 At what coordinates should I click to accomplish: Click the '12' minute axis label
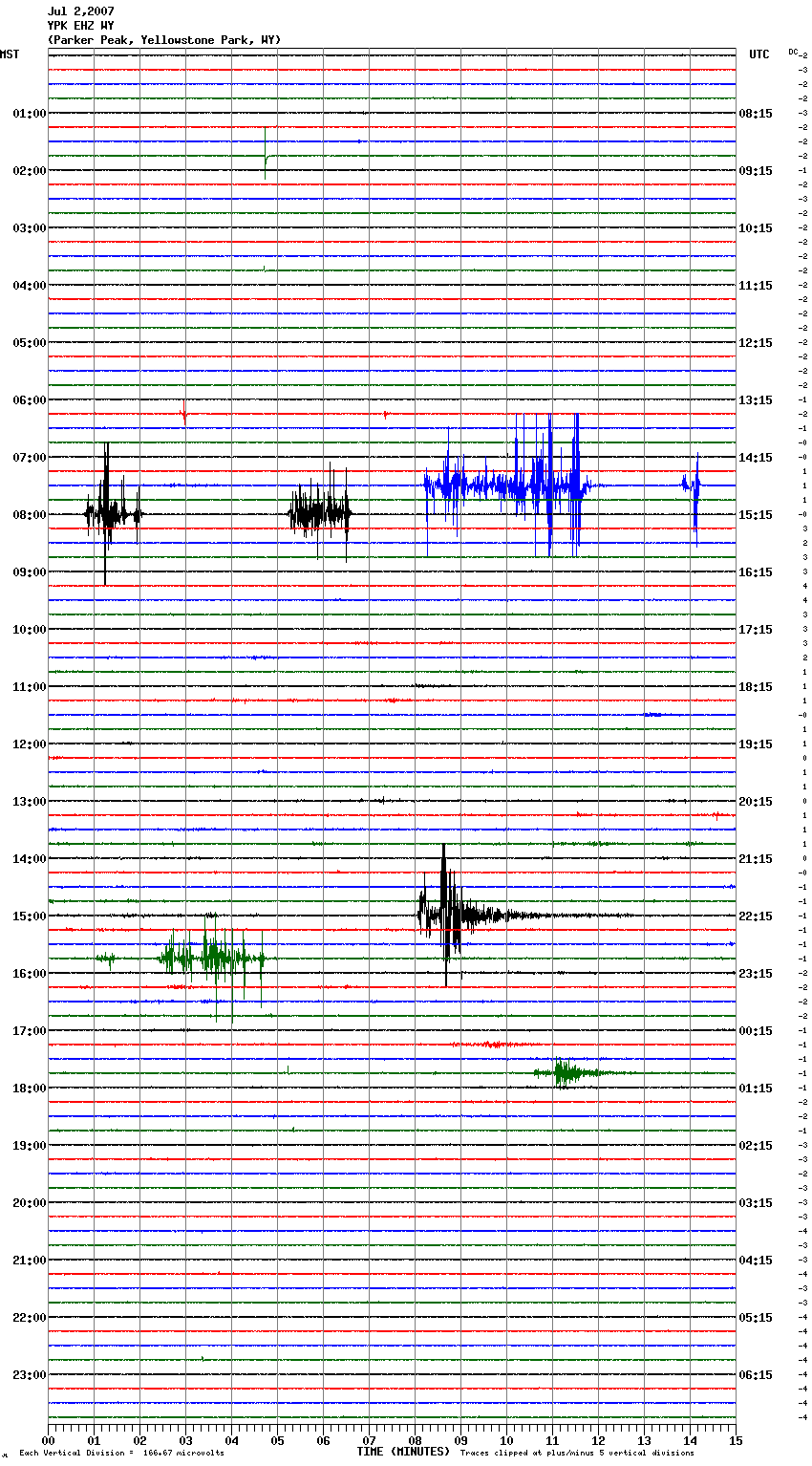pos(598,1441)
